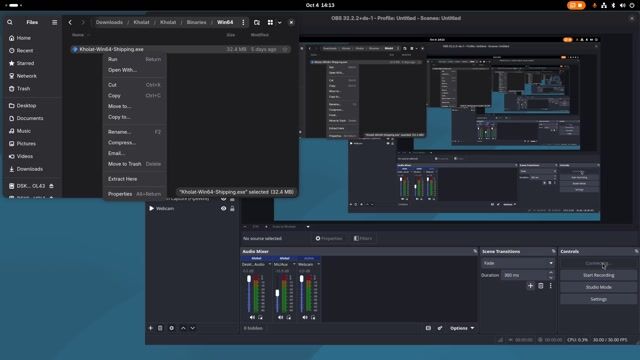Open OBS Settings button
Viewport: 640px width, 360px height.
(x=598, y=300)
